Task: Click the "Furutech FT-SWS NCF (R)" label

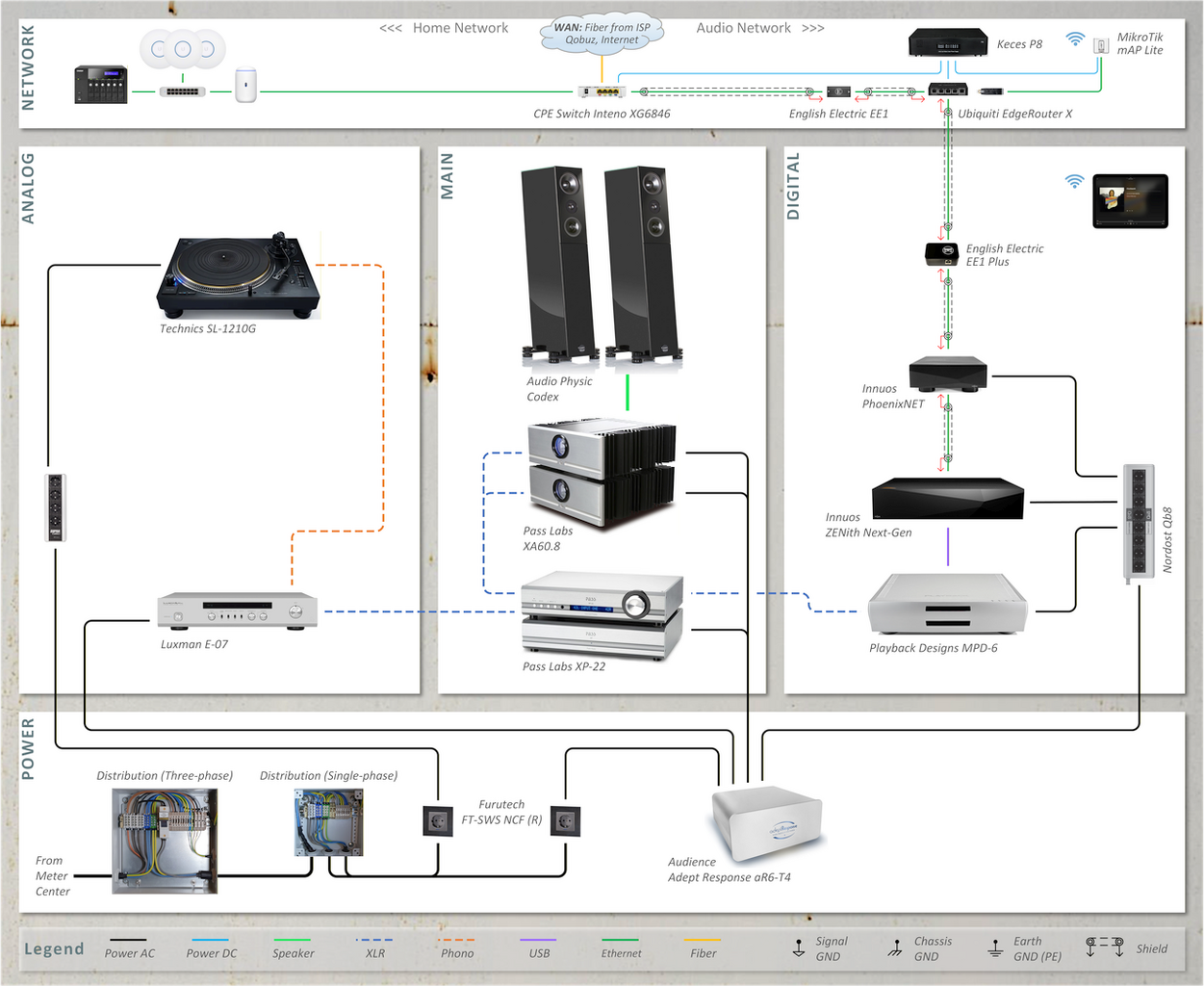Action: point(501,812)
